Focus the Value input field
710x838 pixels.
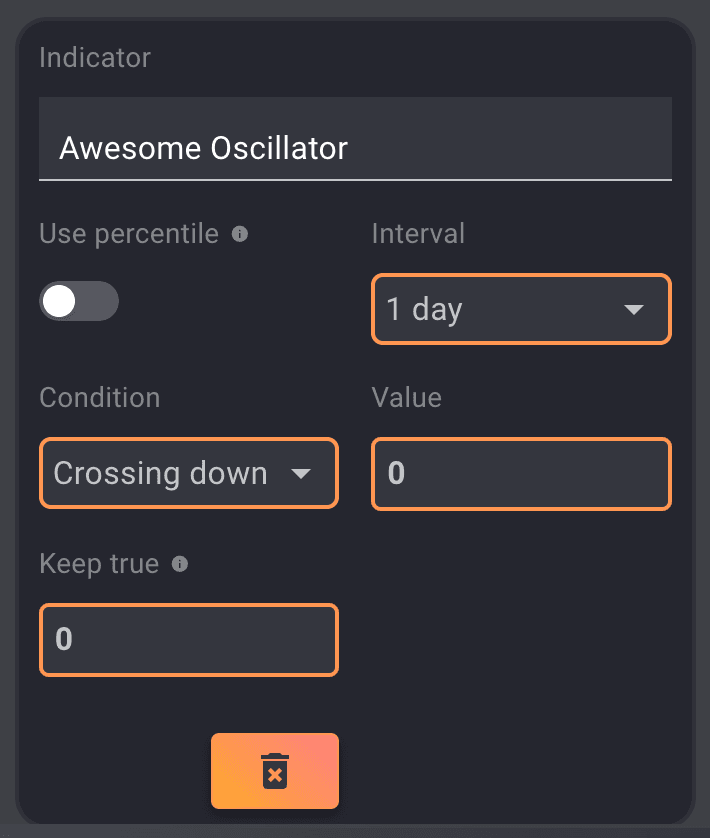pyautogui.click(x=521, y=474)
